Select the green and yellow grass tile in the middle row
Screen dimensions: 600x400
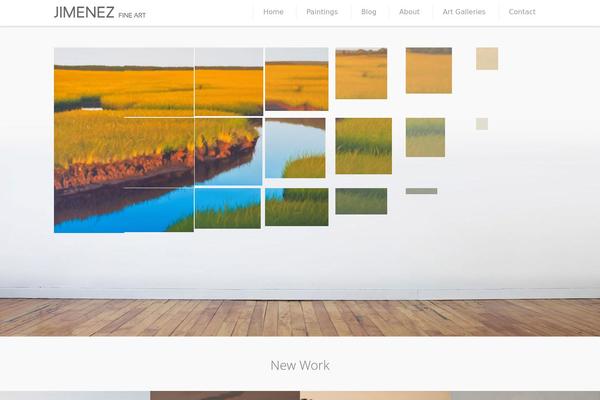(364, 146)
